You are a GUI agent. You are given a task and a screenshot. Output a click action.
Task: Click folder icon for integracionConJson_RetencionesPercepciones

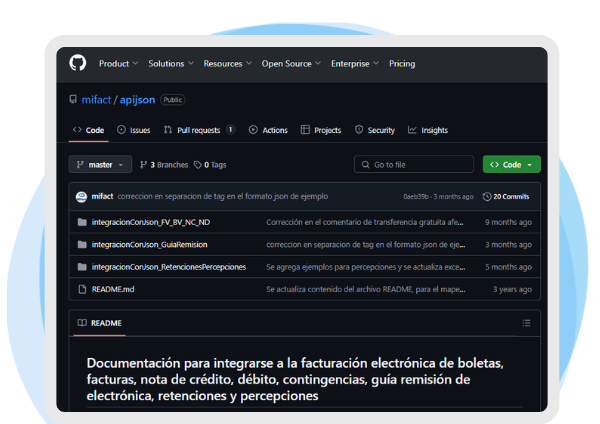[x=82, y=267]
